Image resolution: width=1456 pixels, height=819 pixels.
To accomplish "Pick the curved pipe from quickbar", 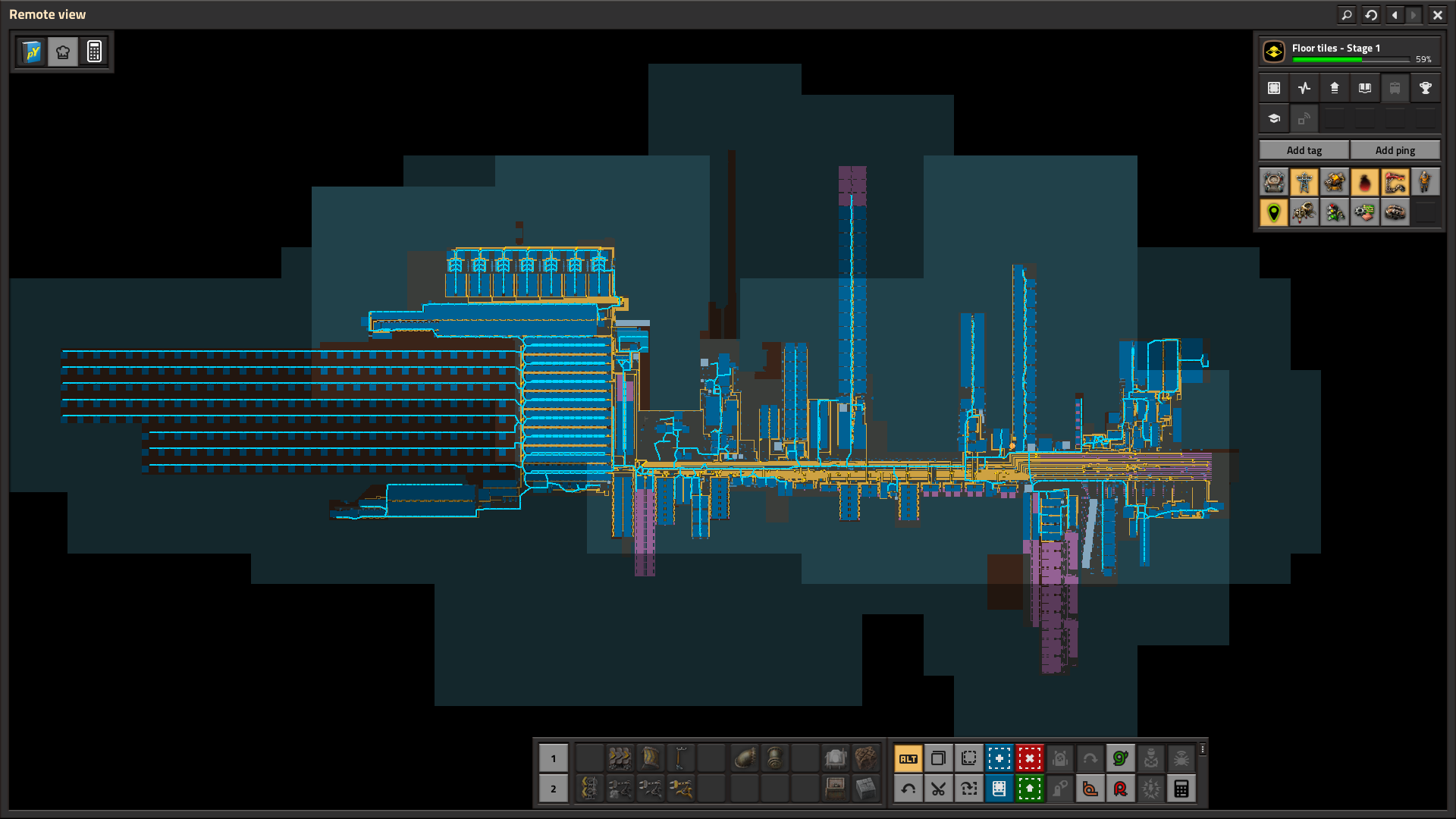I will point(745,758).
